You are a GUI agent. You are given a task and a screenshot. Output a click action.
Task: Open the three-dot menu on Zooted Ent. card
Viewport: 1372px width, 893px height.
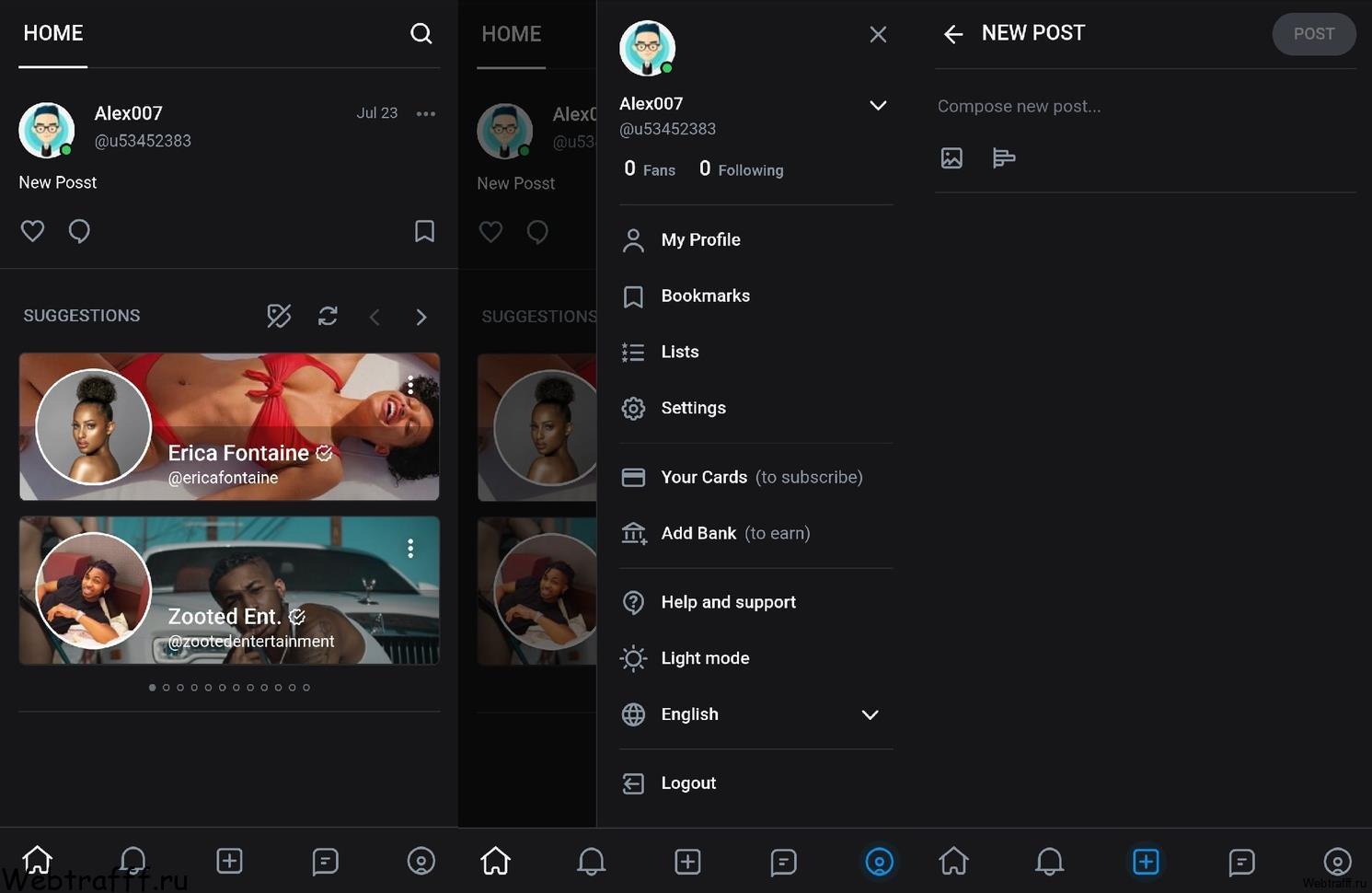(410, 549)
